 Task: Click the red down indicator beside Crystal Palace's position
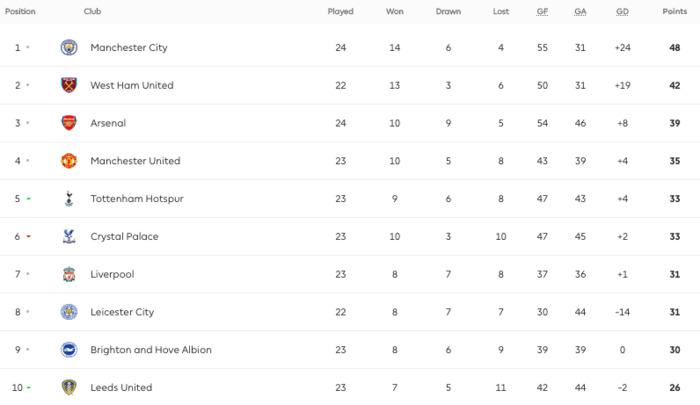[29, 236]
